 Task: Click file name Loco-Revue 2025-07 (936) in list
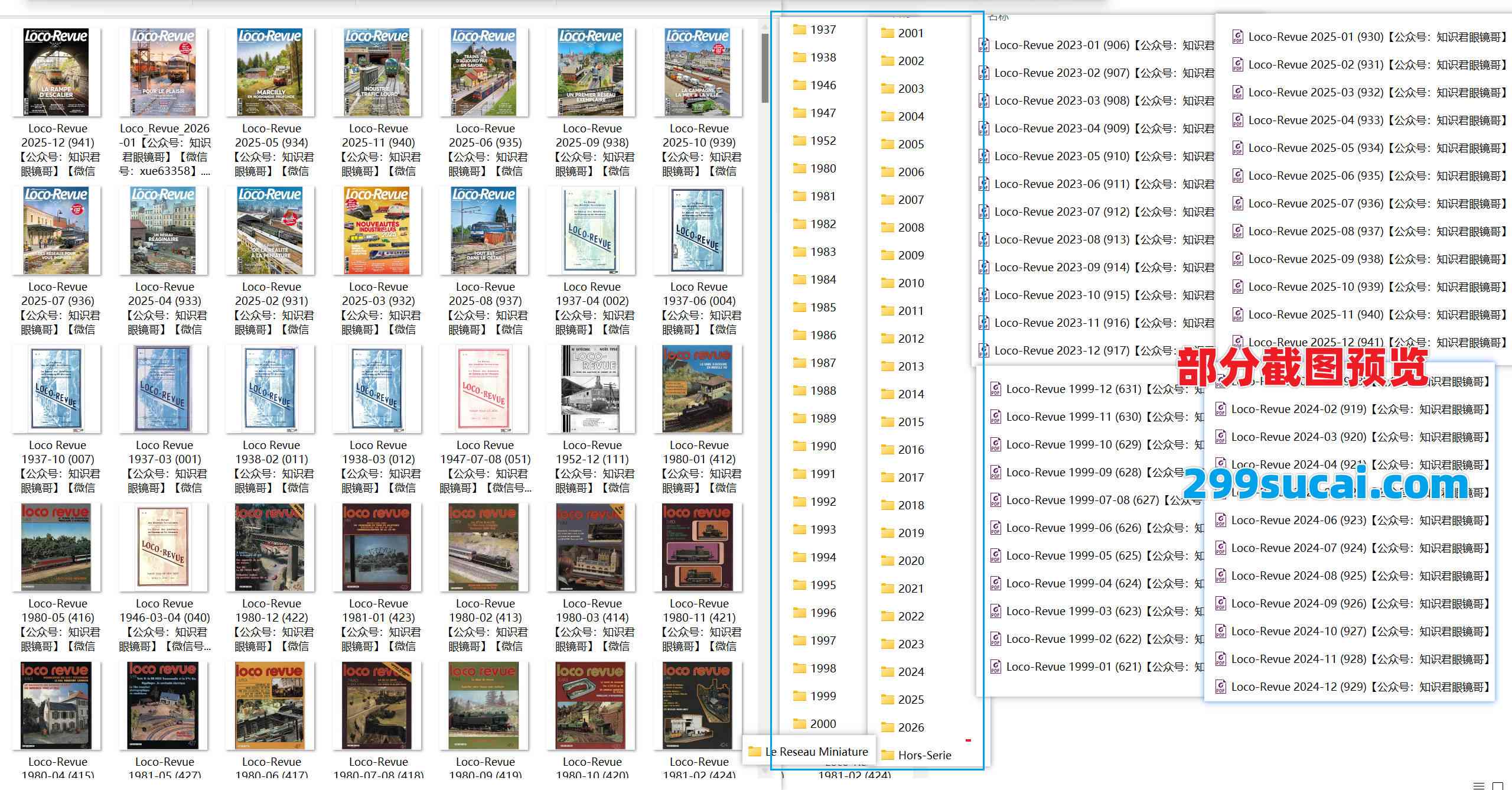[x=1315, y=204]
